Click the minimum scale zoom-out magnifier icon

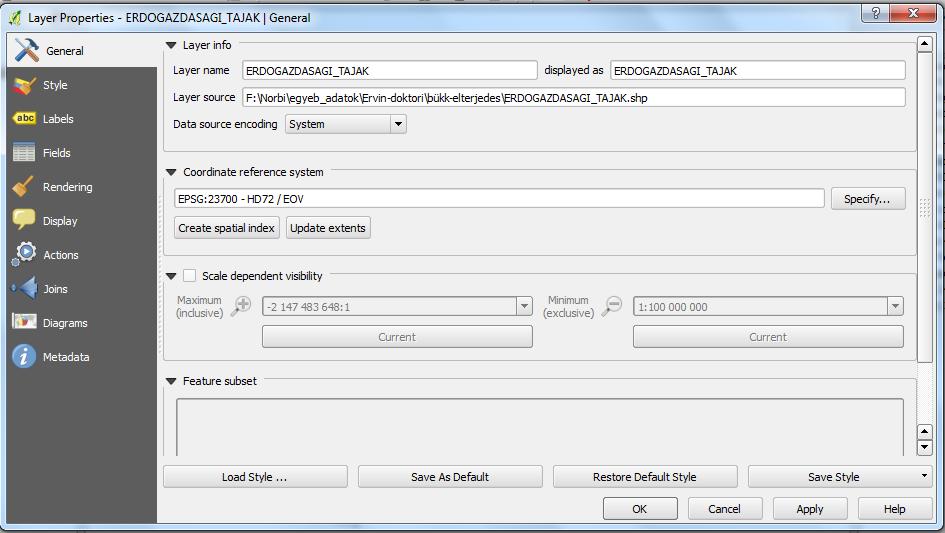pos(612,305)
